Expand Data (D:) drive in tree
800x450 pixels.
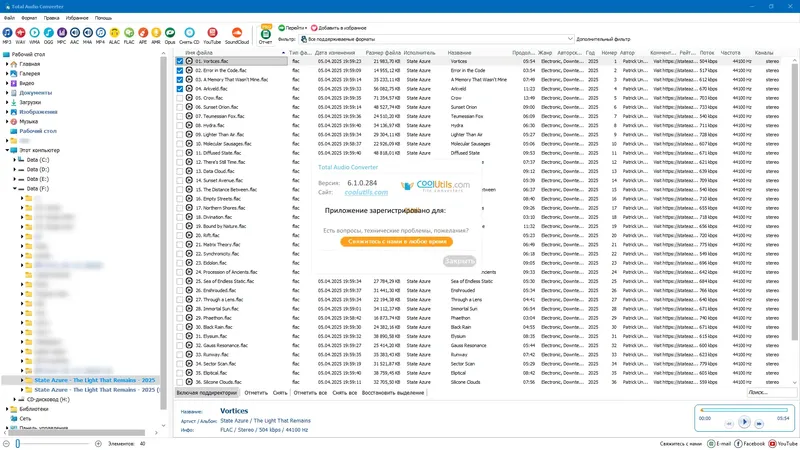click(x=15, y=169)
